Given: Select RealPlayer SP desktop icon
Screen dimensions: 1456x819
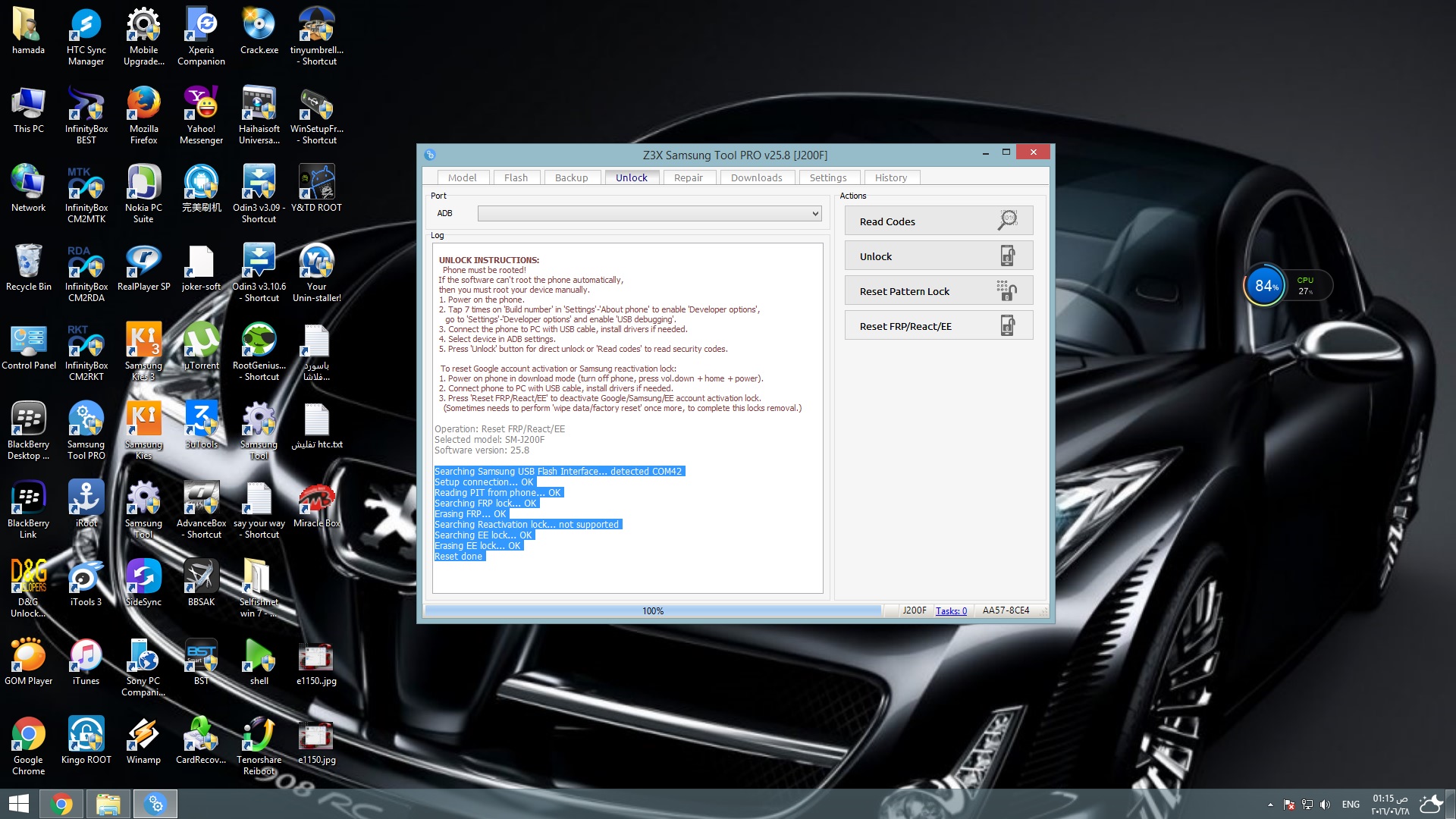Looking at the screenshot, I should coord(143,268).
